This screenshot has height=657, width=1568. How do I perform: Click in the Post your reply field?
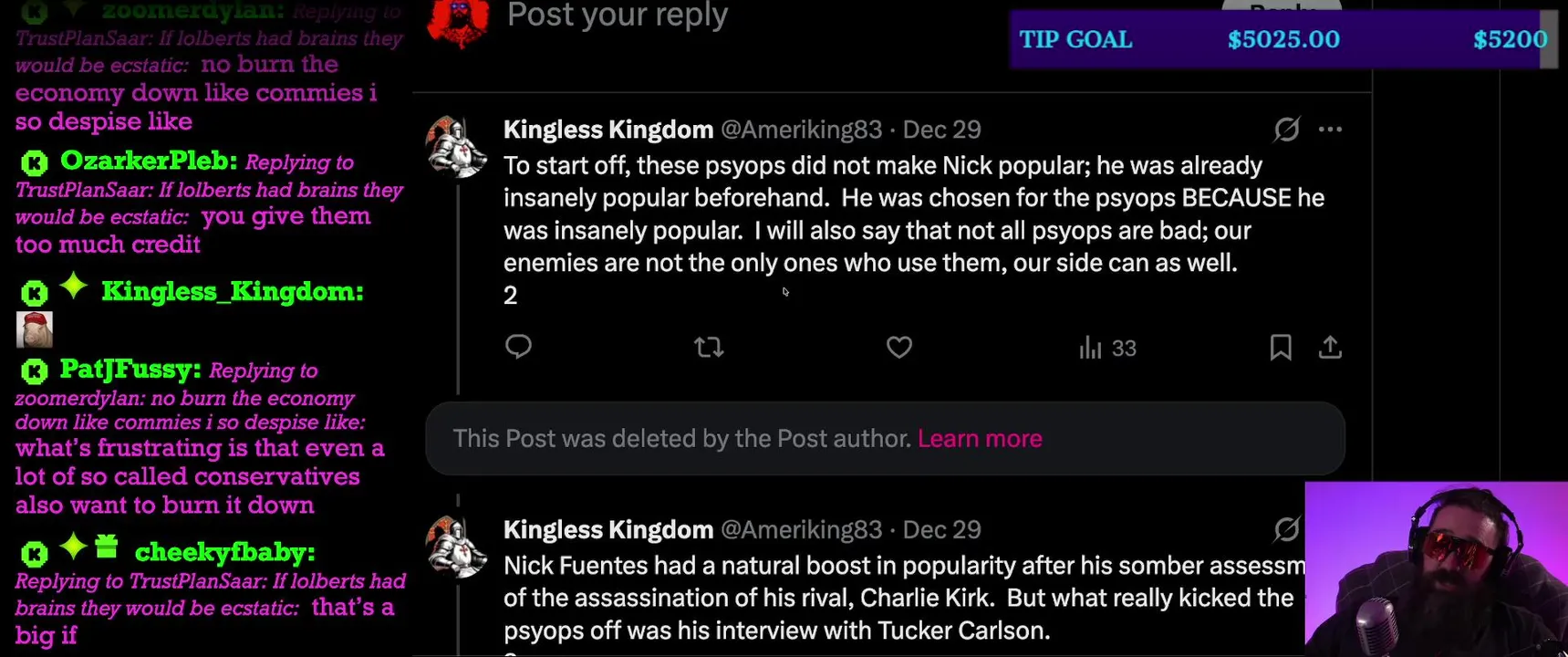617,16
